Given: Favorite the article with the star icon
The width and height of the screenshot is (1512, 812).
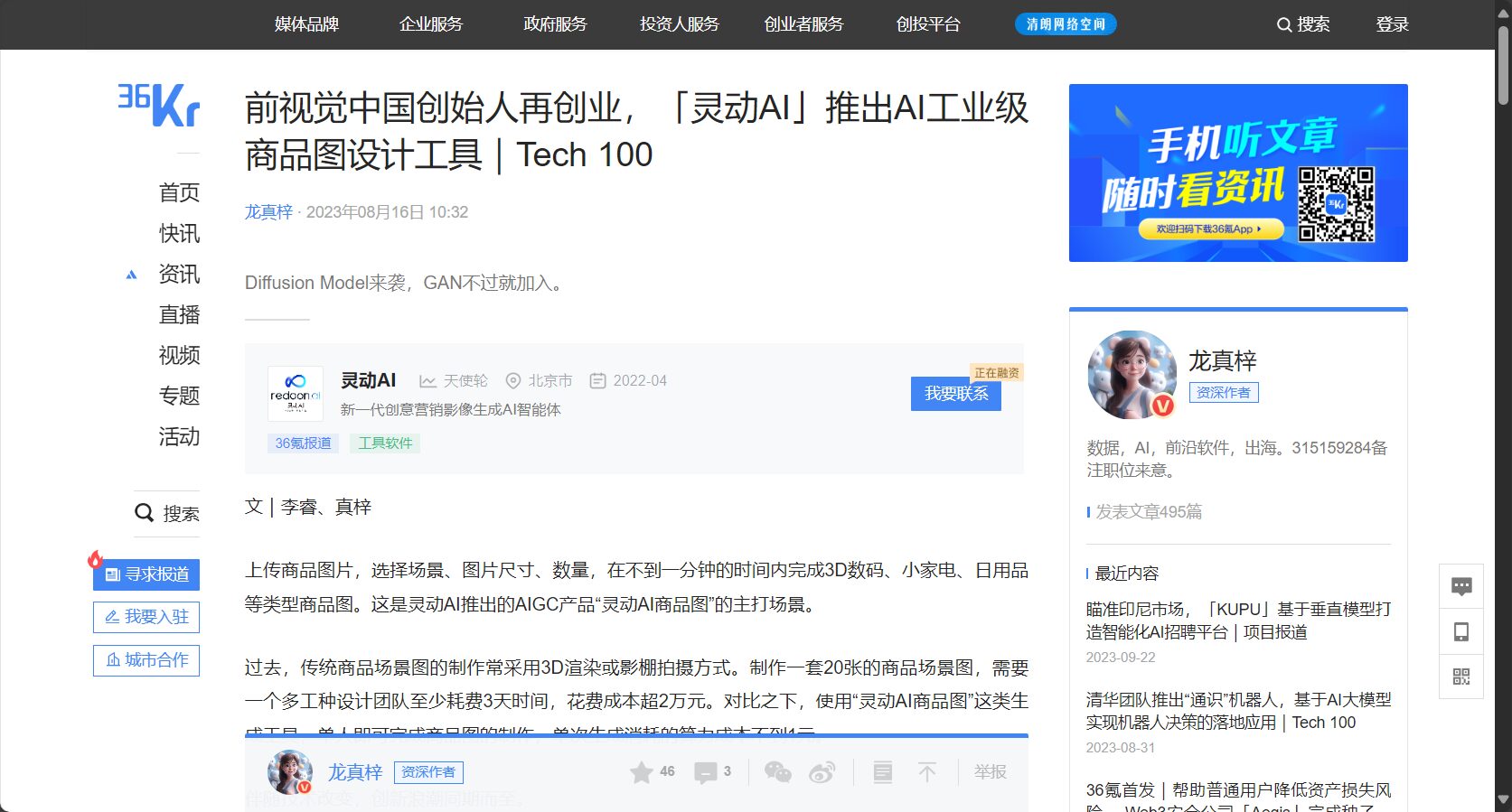Looking at the screenshot, I should tap(642, 772).
